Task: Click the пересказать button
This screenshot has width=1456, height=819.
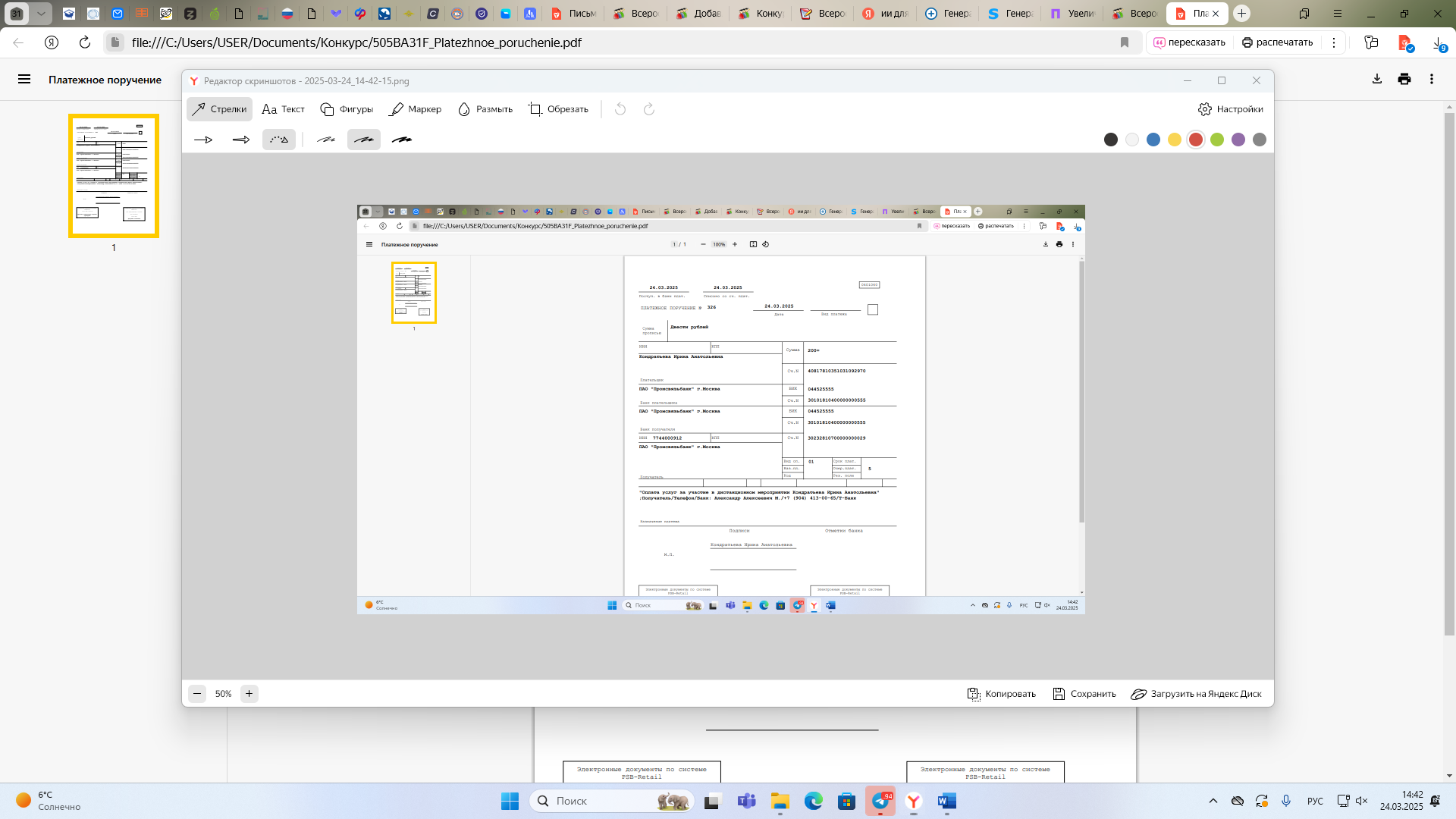Action: pos(1189,42)
